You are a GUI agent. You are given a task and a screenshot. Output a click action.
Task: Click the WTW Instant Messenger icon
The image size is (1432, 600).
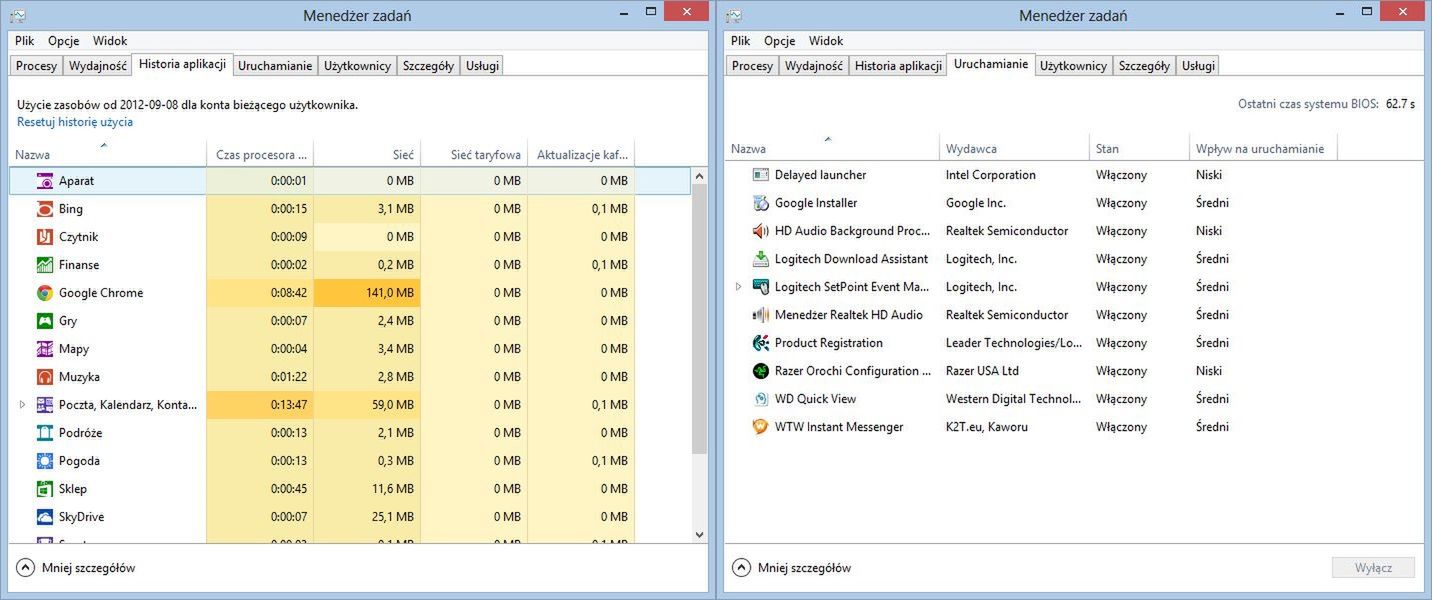(760, 427)
